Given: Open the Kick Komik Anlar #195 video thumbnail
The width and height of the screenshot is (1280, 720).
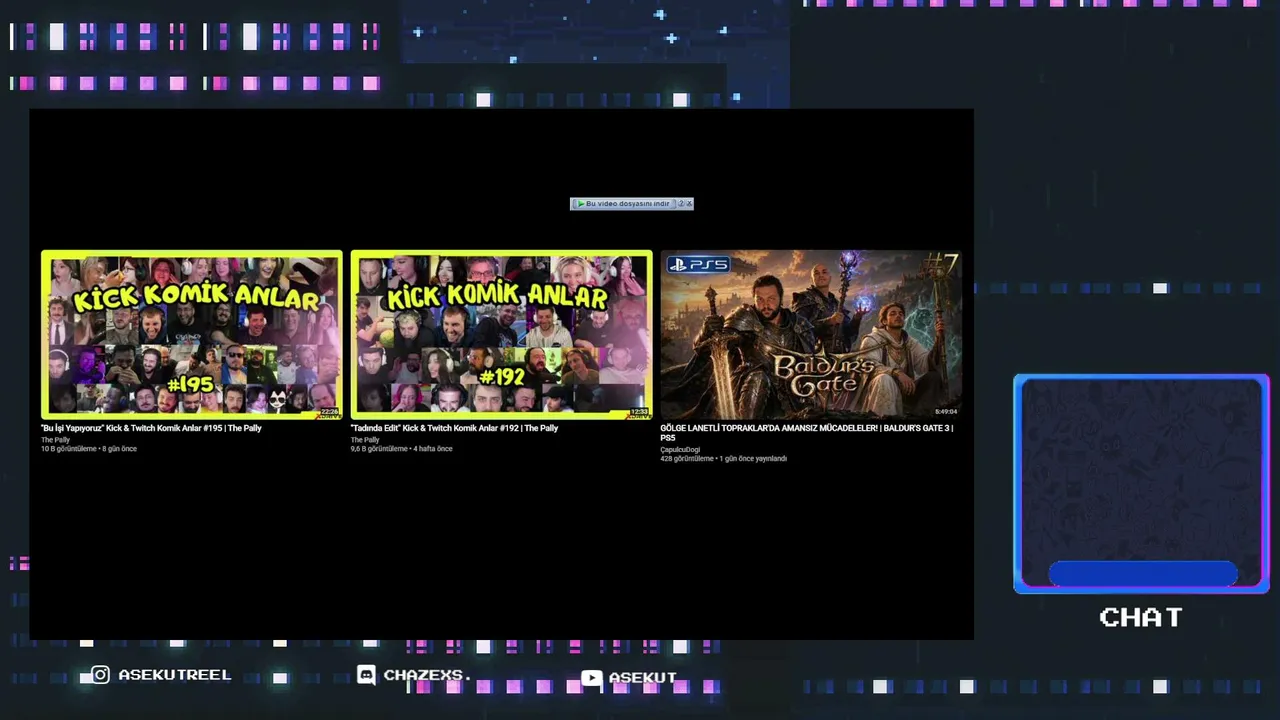Looking at the screenshot, I should 192,335.
